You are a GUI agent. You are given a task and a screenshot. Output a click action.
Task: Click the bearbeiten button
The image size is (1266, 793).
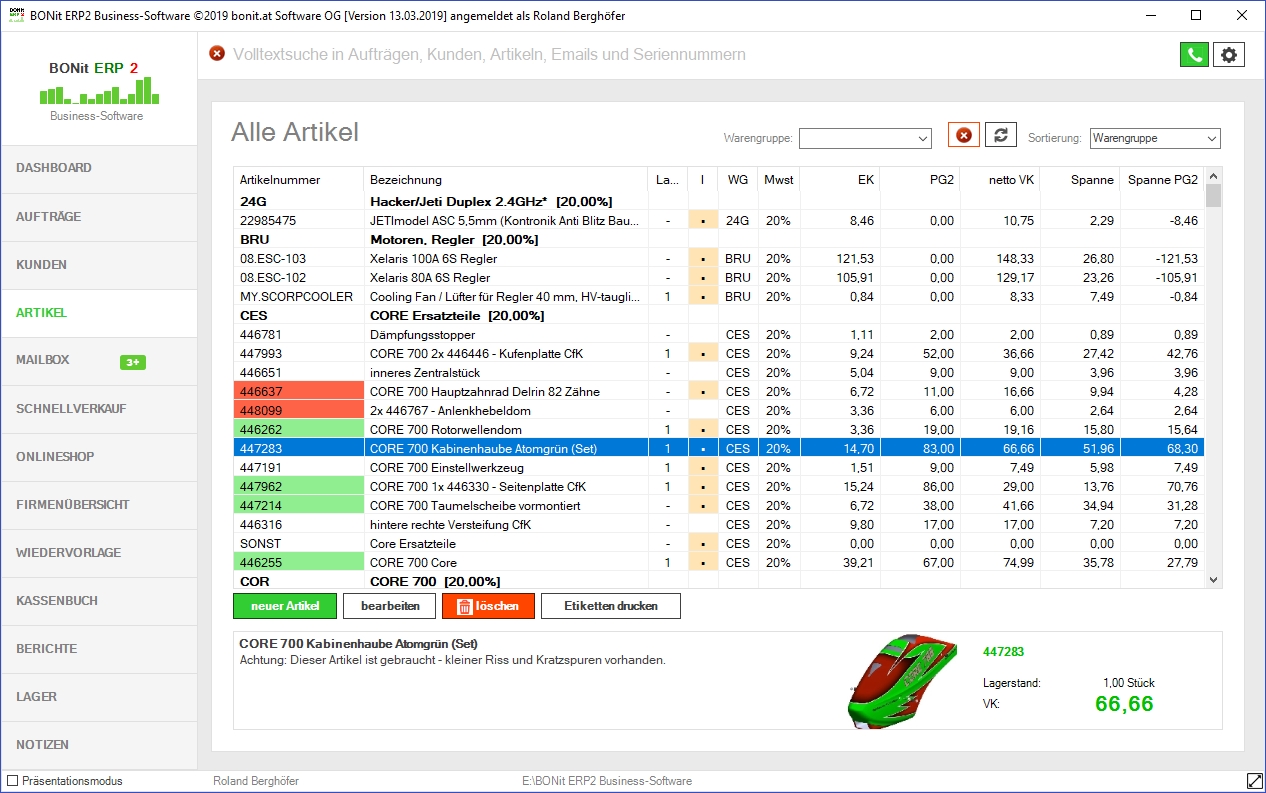tap(391, 606)
